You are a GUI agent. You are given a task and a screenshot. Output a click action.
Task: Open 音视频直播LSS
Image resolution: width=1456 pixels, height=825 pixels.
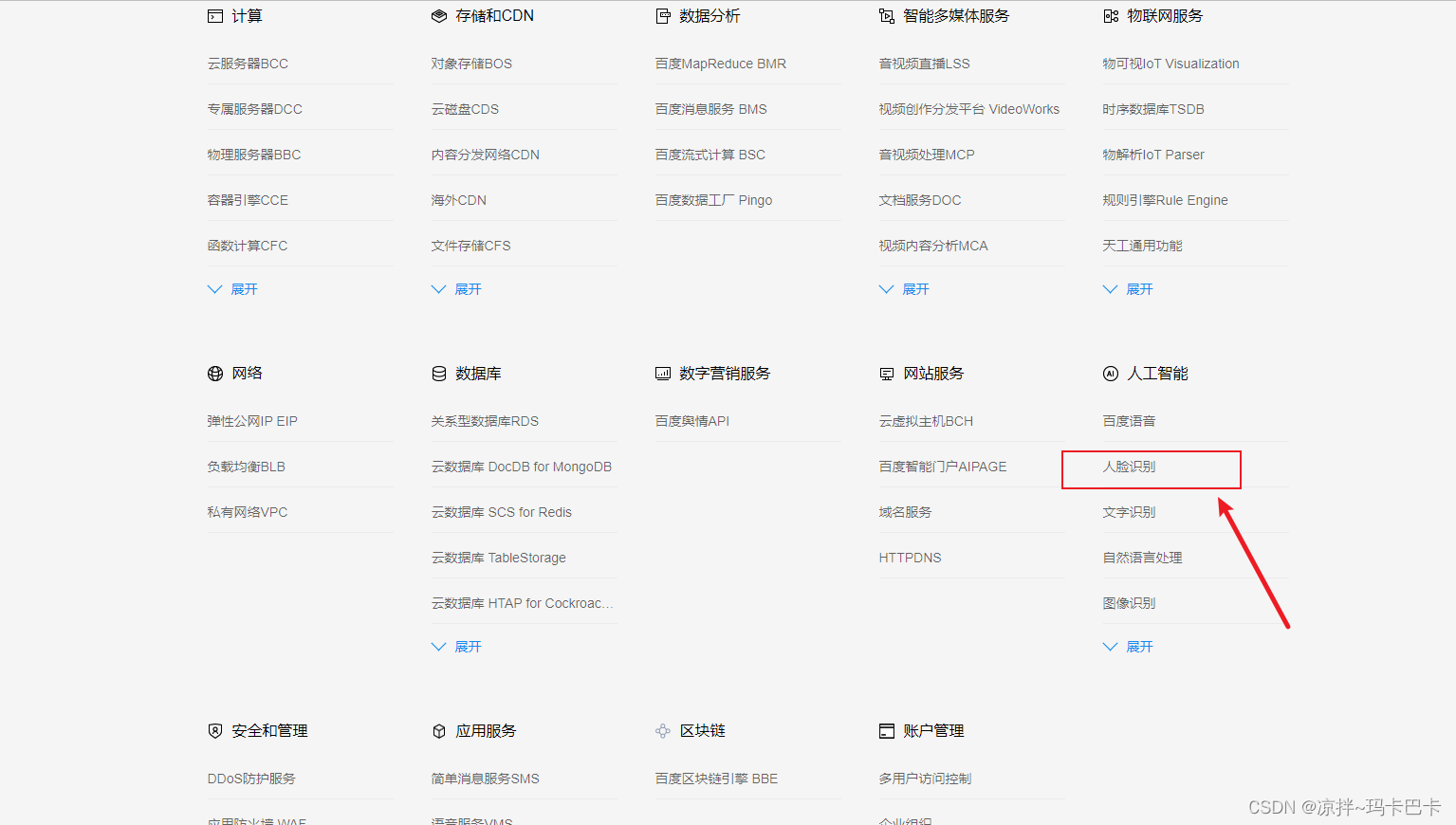pyautogui.click(x=924, y=64)
